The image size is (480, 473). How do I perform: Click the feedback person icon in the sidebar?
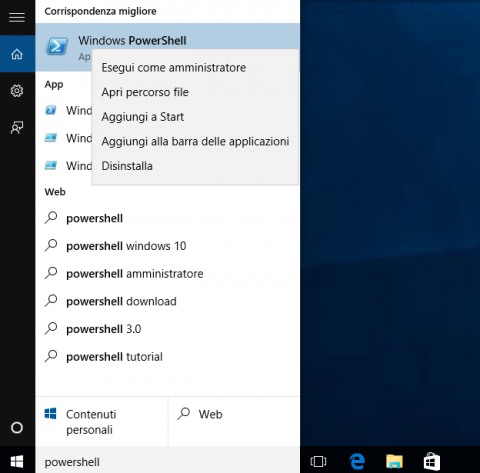click(x=17, y=127)
